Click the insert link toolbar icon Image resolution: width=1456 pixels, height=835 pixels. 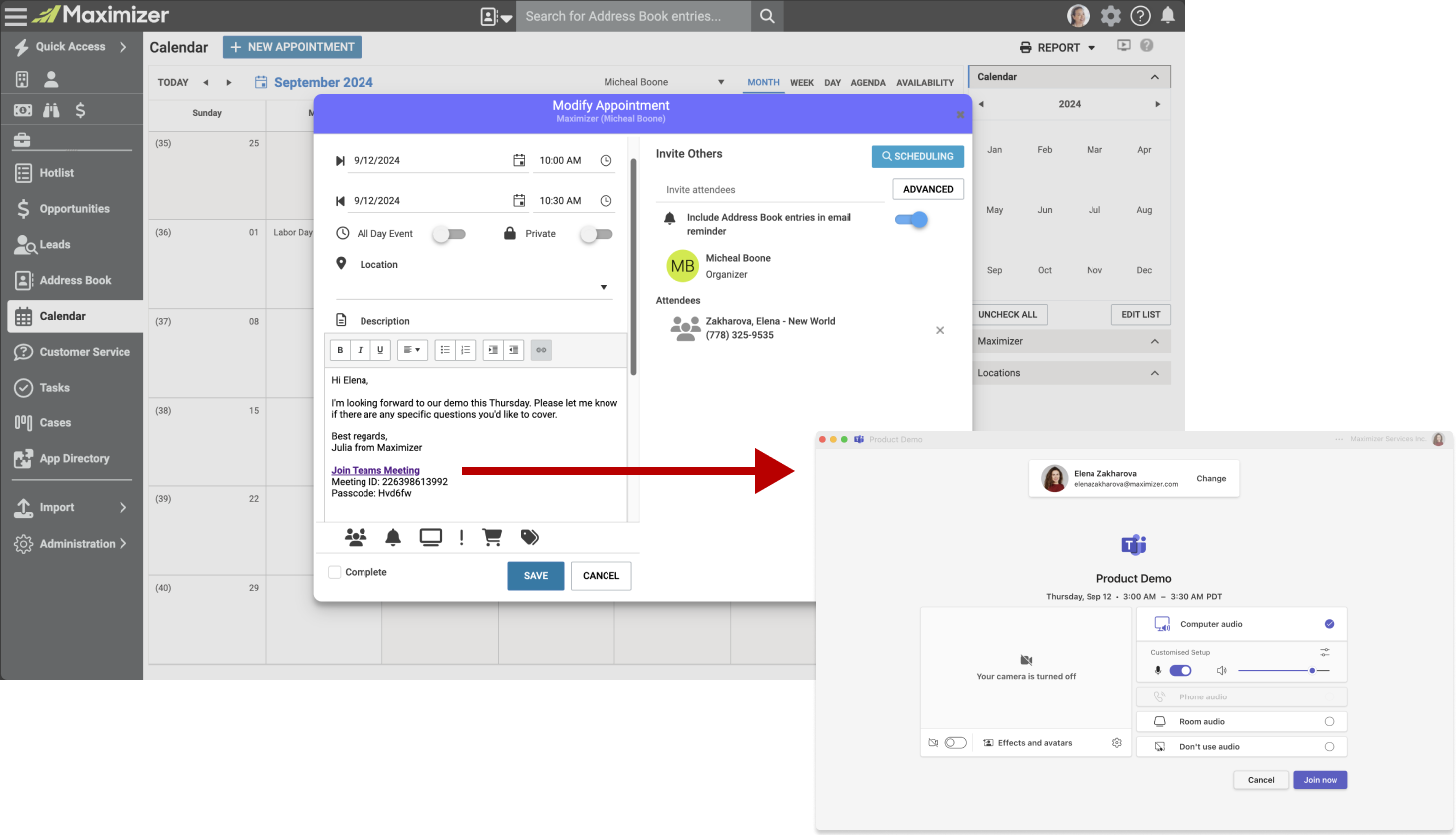point(541,350)
